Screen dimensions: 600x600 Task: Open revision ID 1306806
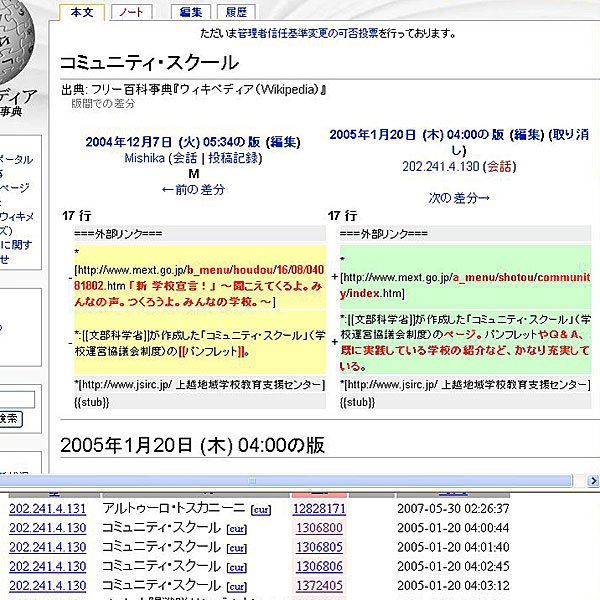(319, 566)
